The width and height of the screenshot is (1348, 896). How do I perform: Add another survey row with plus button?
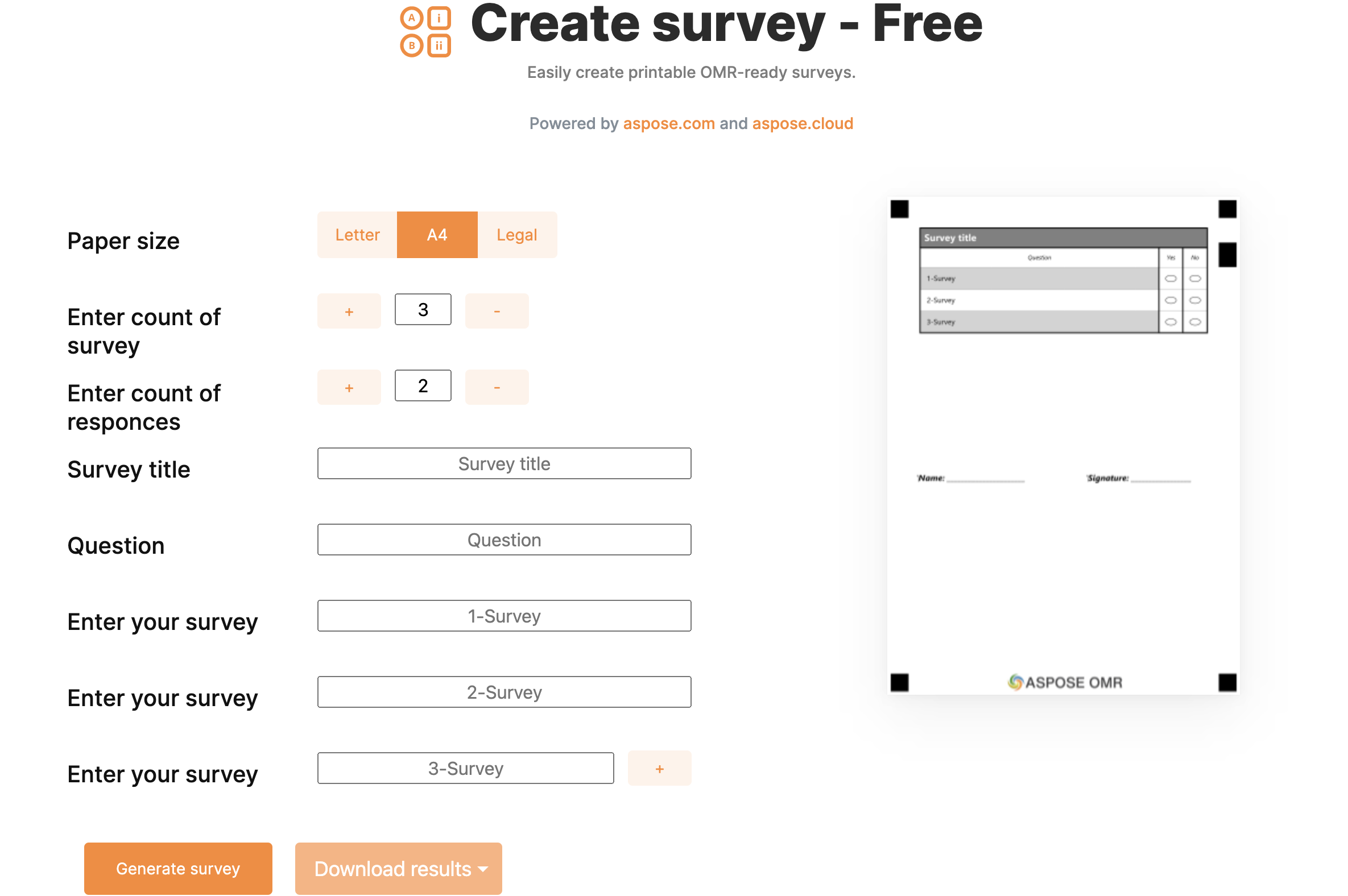[x=659, y=769]
